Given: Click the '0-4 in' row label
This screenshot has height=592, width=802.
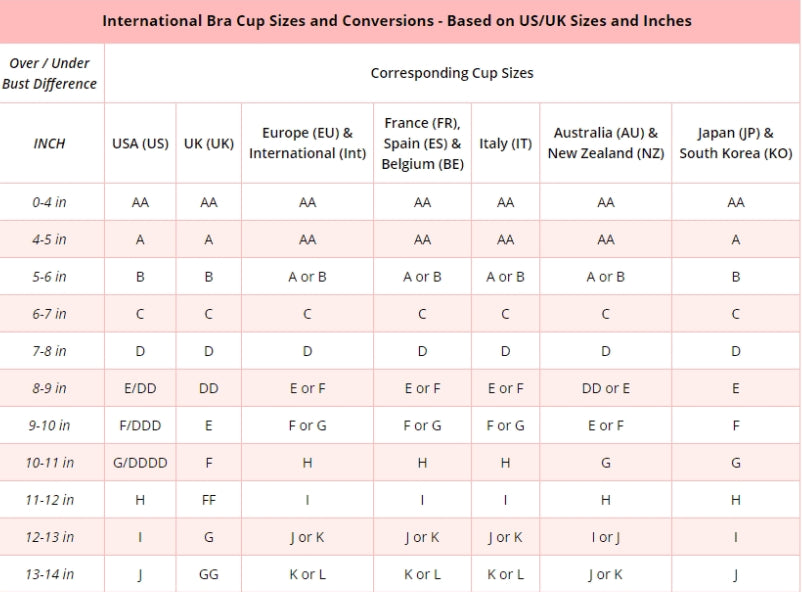Looking at the screenshot, I should coord(50,202).
